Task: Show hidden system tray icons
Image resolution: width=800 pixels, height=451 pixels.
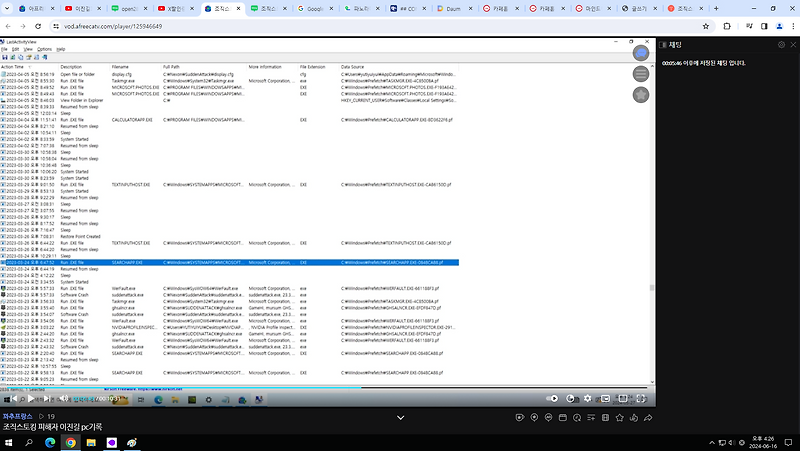Action: [x=712, y=442]
